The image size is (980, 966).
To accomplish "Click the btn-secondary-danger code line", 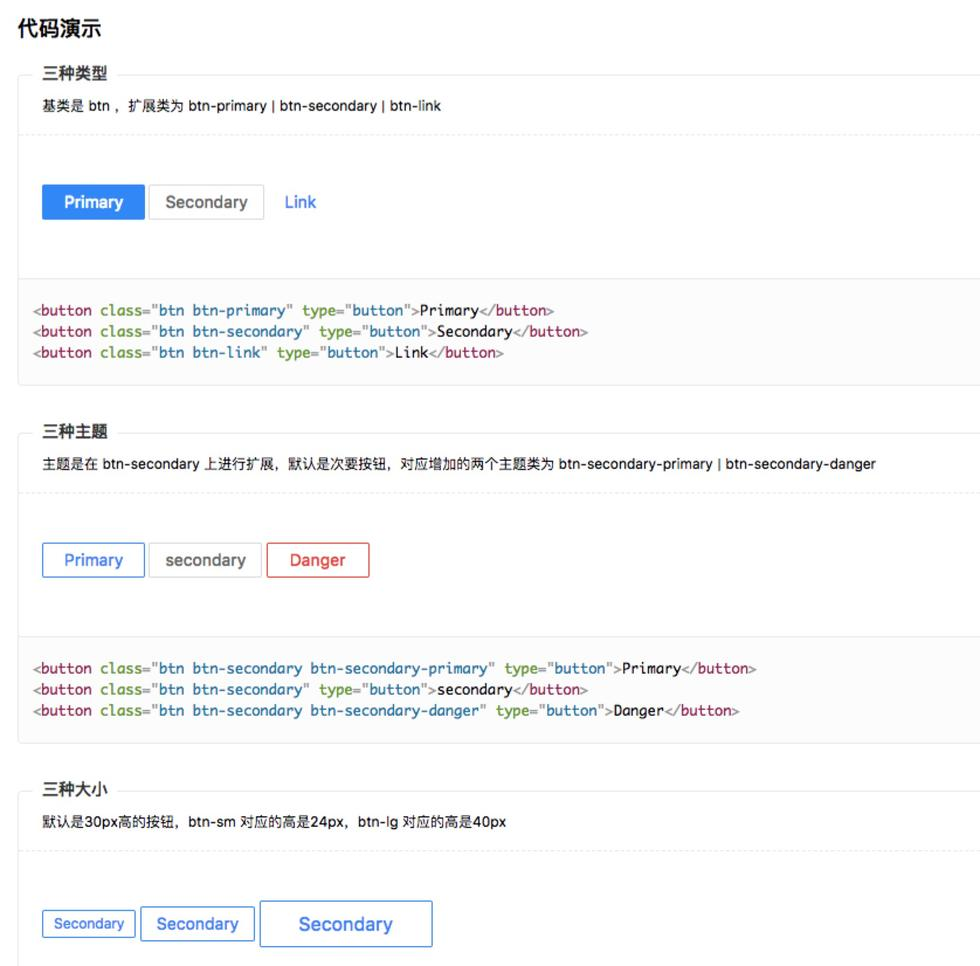I will point(386,711).
